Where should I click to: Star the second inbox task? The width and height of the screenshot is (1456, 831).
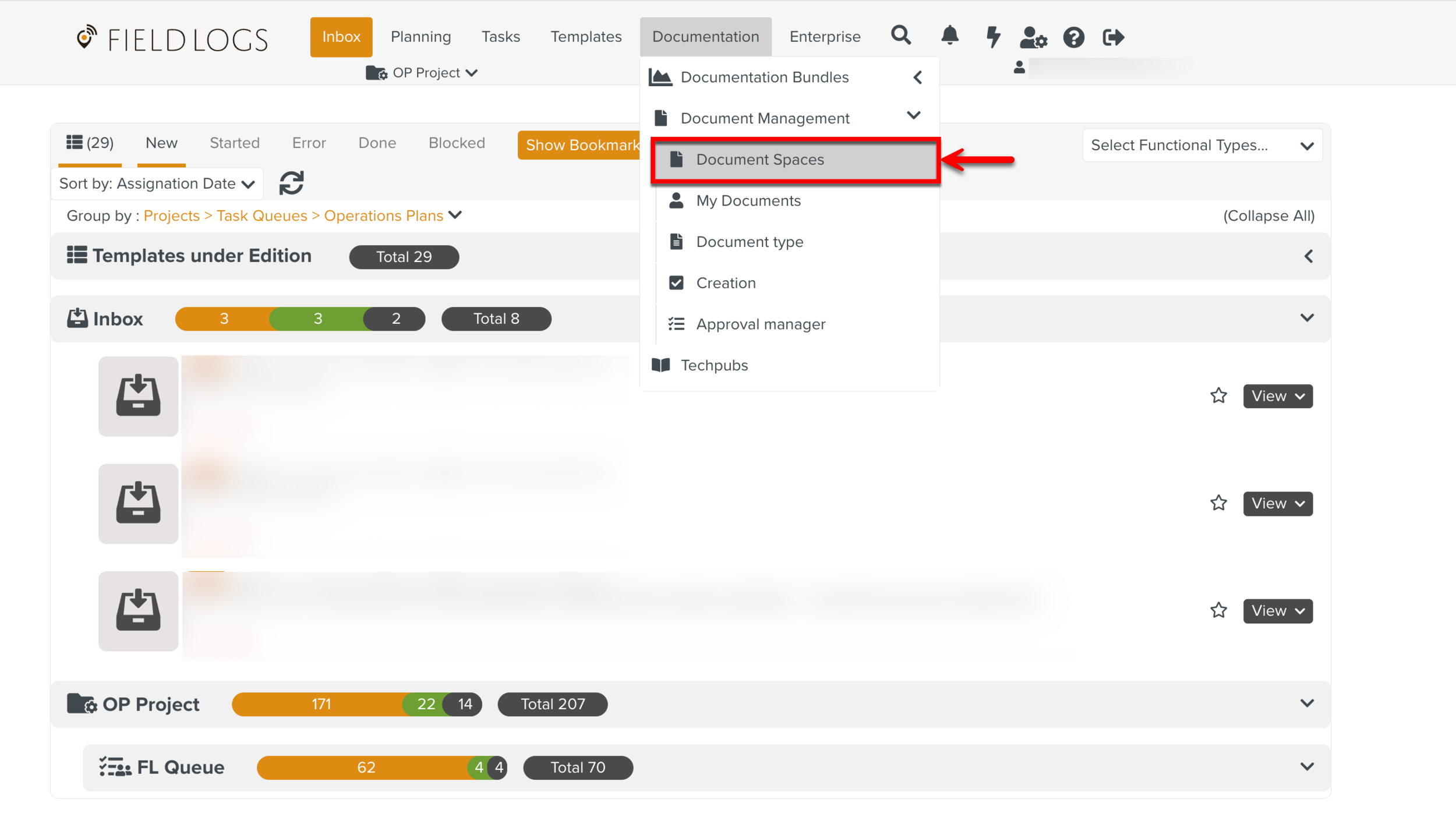(1218, 503)
